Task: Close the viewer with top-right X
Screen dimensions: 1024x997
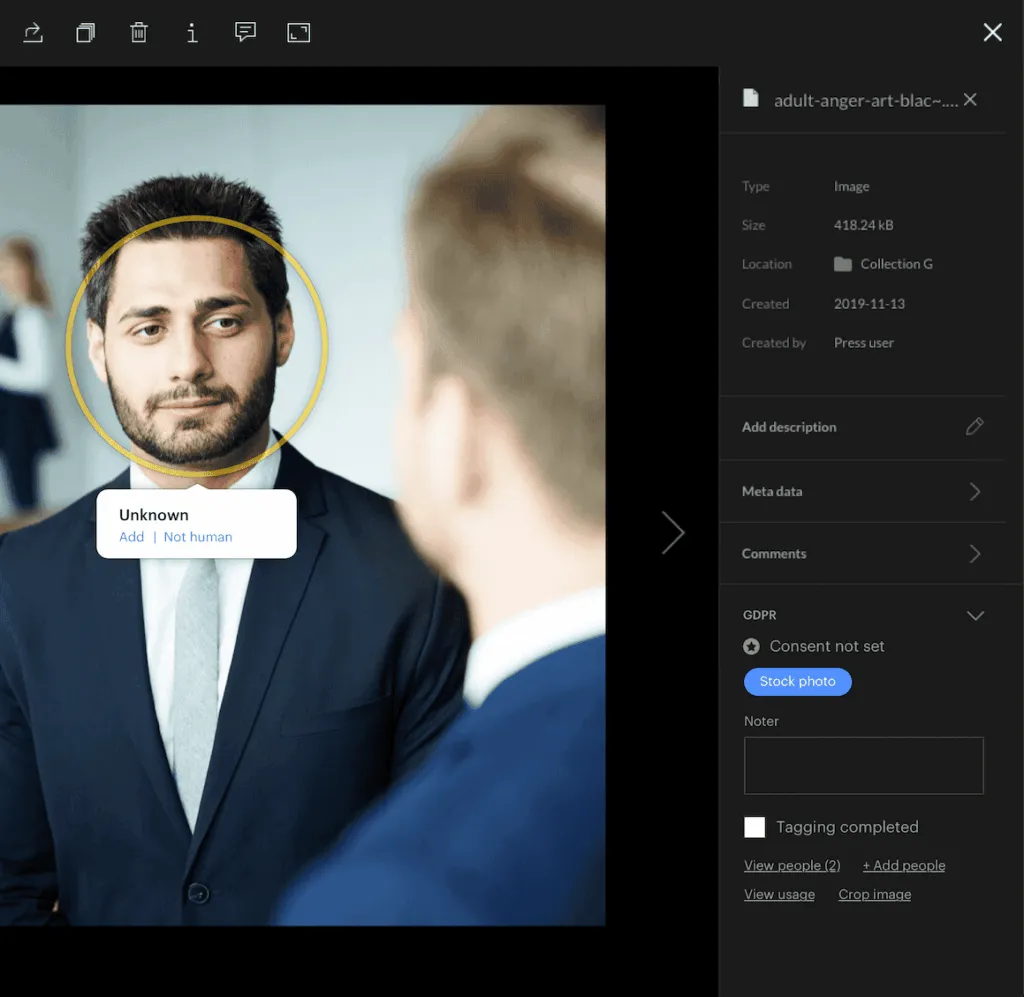Action: (x=993, y=32)
